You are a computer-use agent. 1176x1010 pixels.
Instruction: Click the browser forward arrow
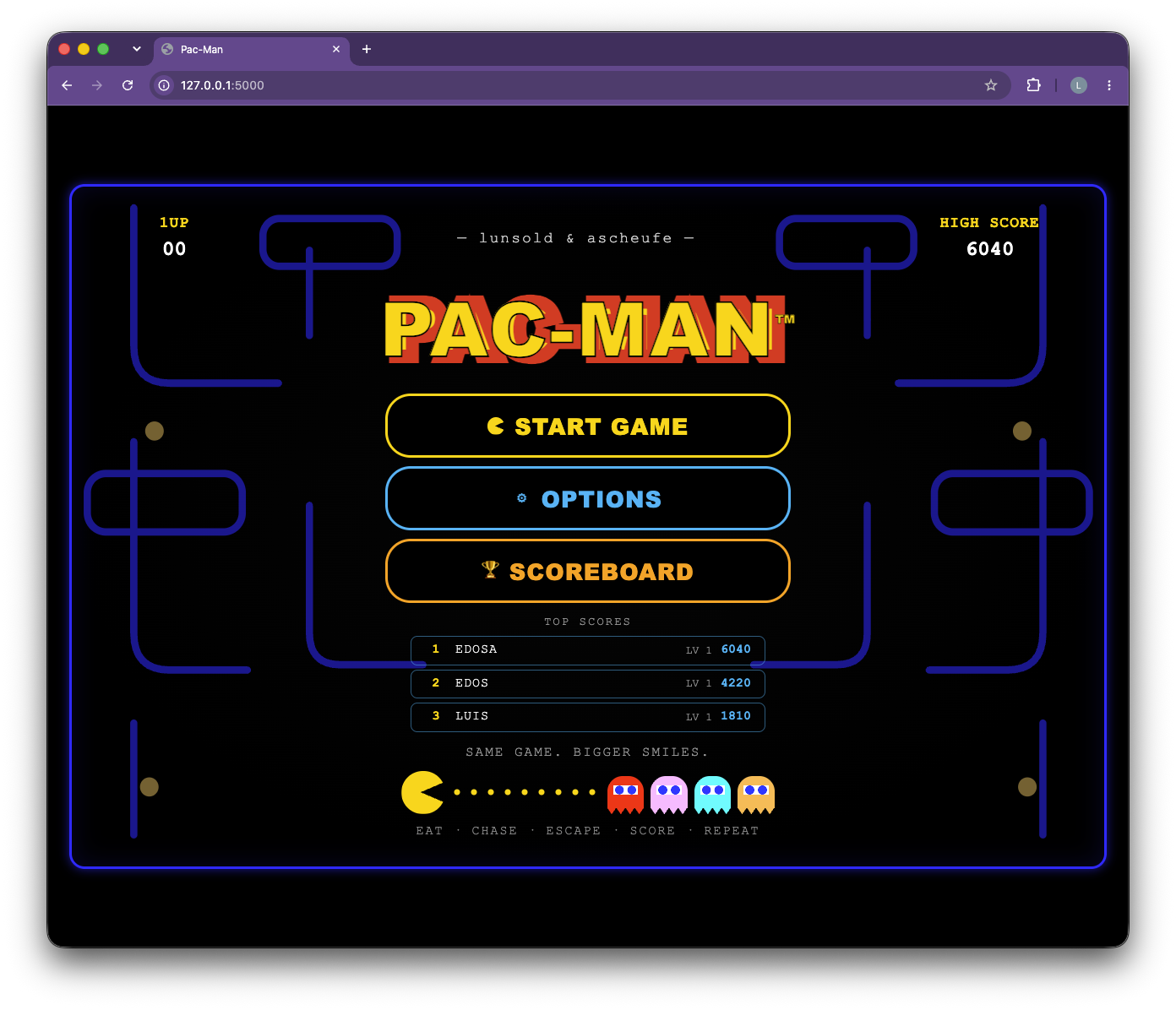pyautogui.click(x=97, y=85)
